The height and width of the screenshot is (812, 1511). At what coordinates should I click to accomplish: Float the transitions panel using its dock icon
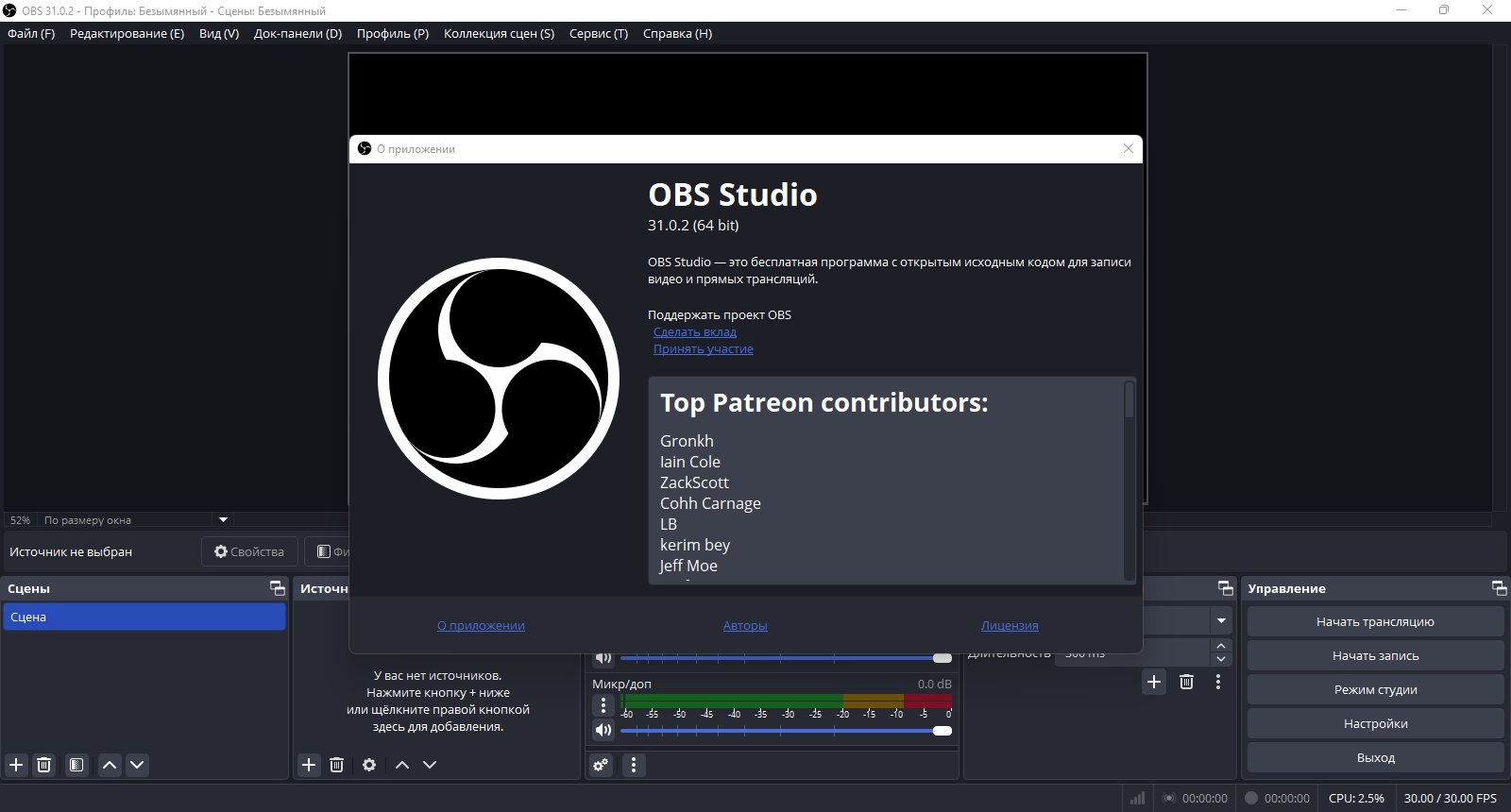tap(1225, 588)
